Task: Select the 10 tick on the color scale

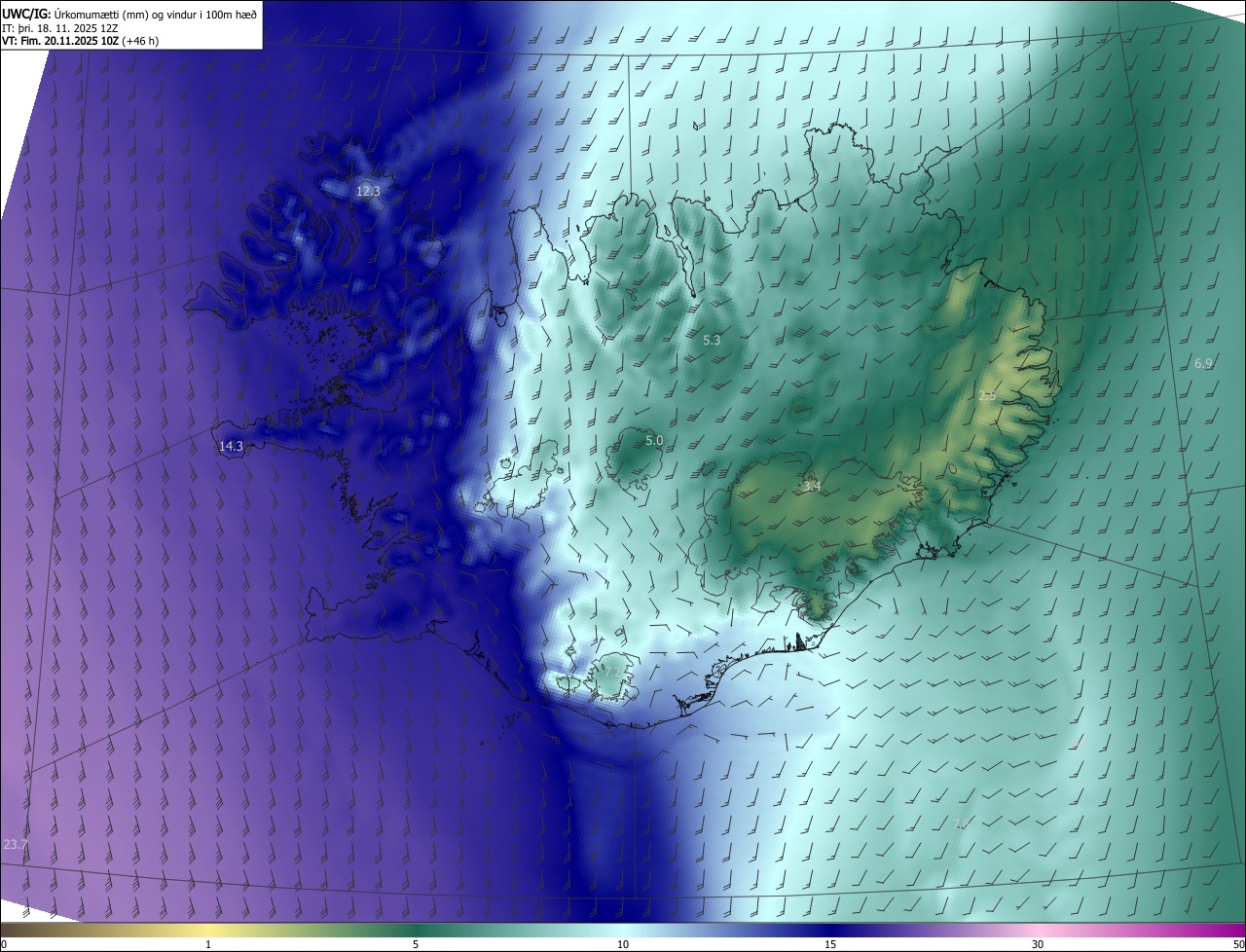Action: [623, 944]
